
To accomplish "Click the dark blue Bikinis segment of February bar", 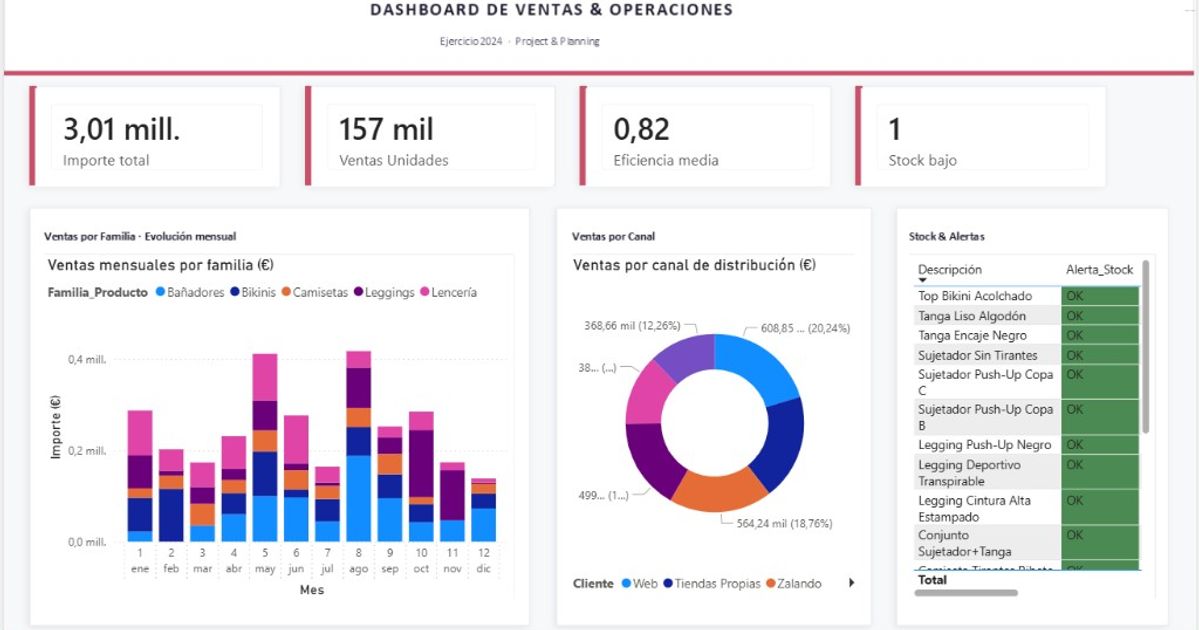I will [171, 515].
